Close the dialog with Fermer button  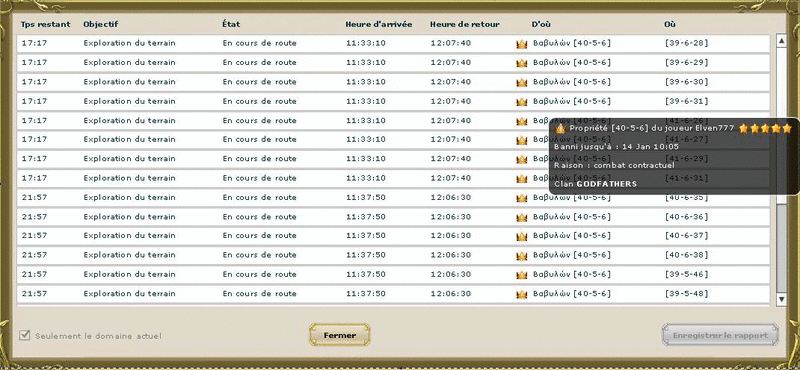340,335
